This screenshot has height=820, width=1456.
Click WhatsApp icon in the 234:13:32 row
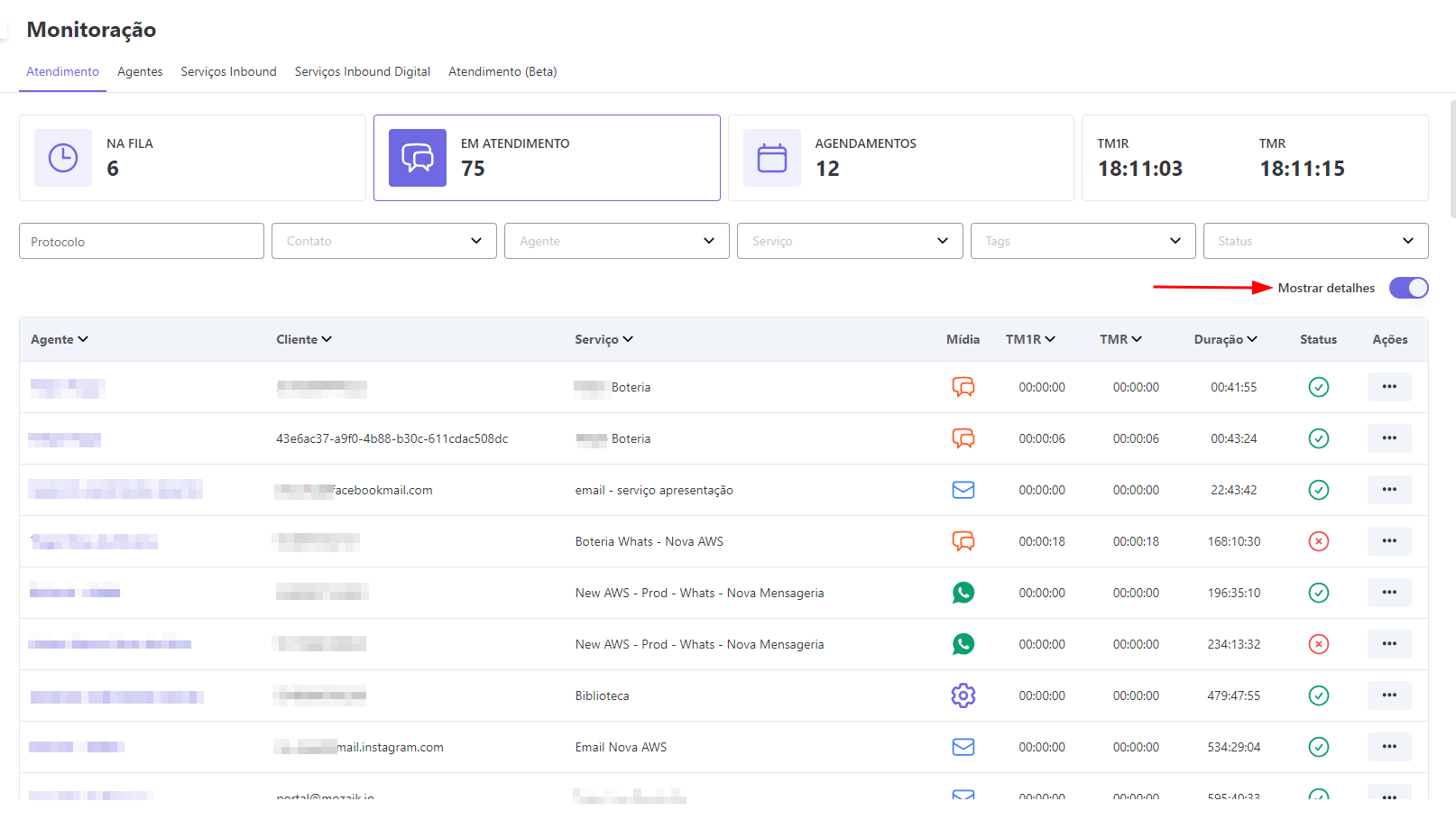click(x=963, y=644)
